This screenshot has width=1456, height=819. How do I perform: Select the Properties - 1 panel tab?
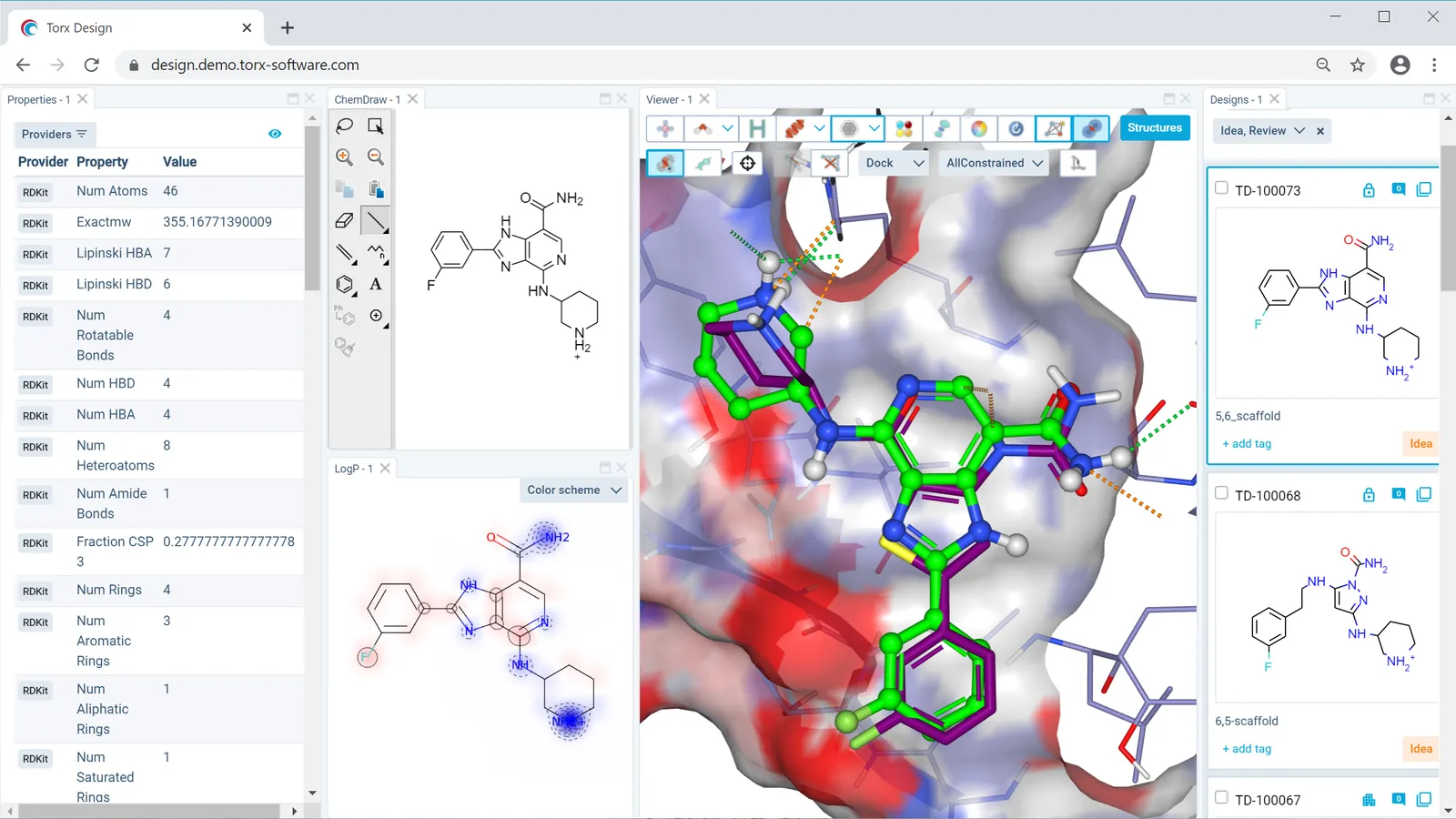click(39, 100)
